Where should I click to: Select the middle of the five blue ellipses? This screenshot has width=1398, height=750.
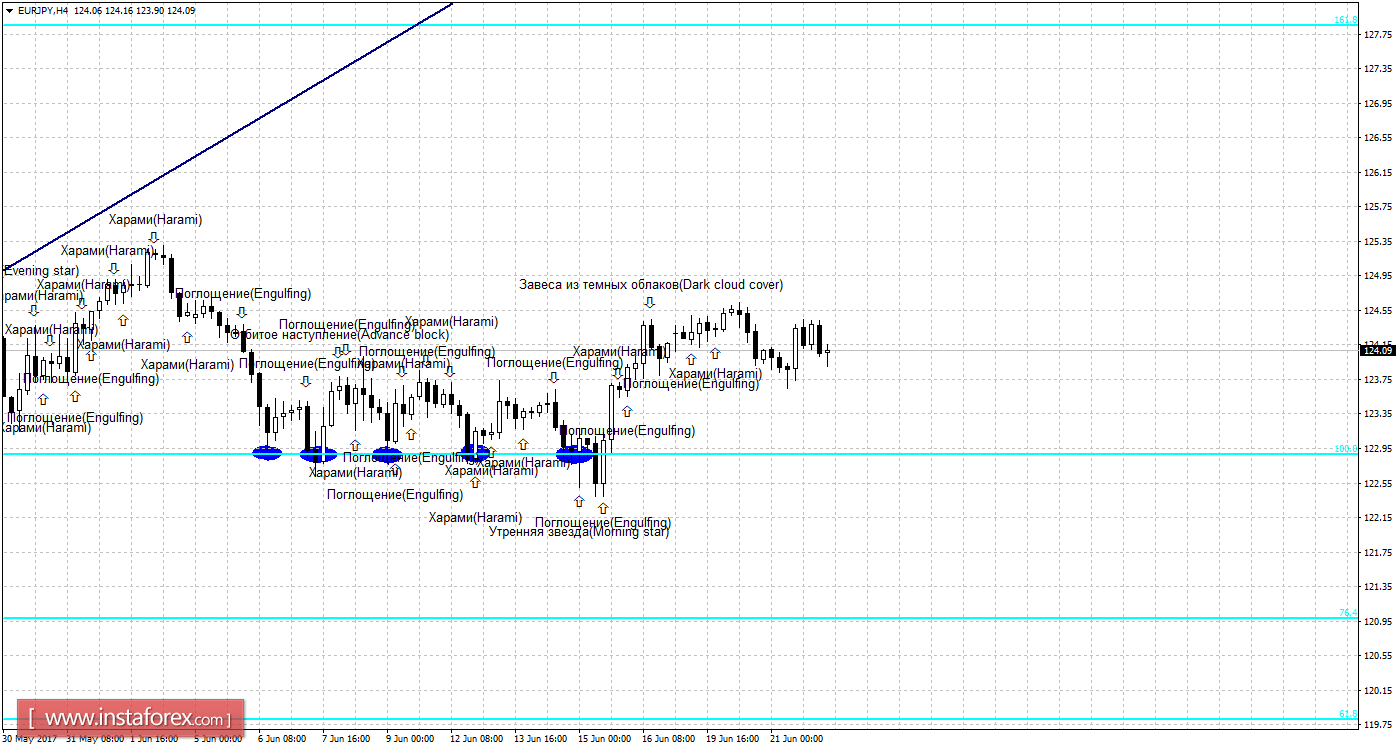coord(387,455)
